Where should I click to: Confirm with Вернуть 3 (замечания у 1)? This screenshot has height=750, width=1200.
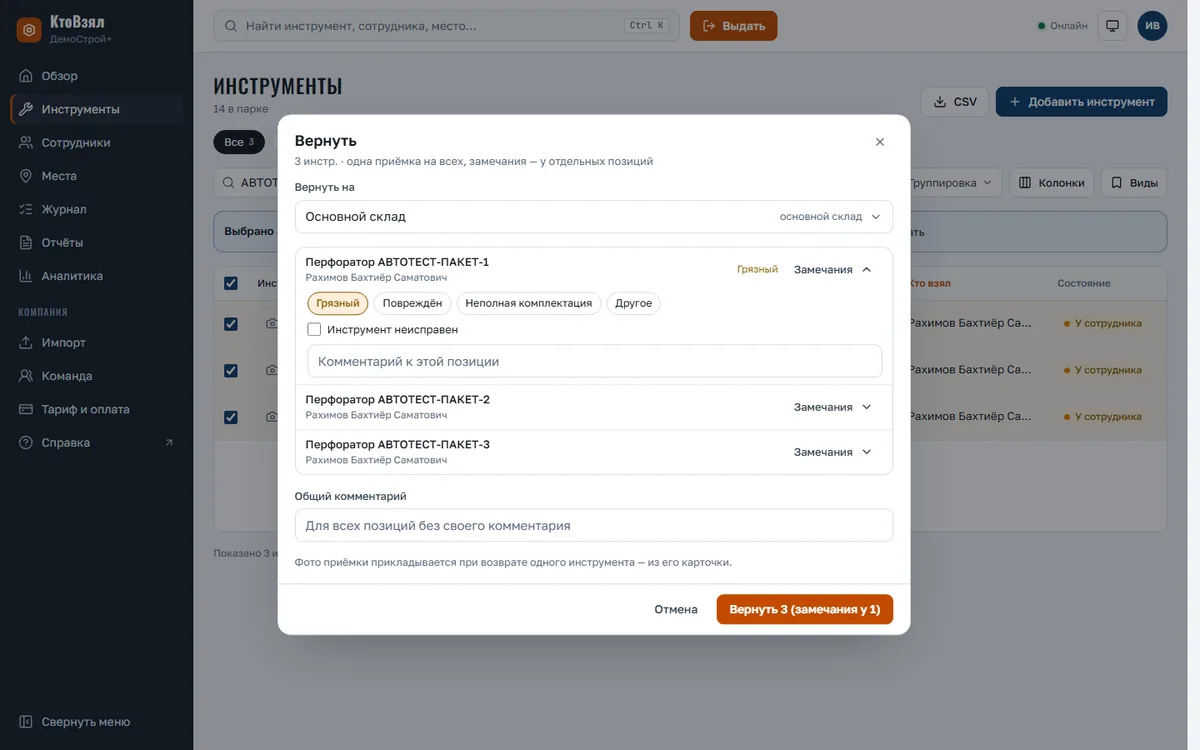(805, 609)
